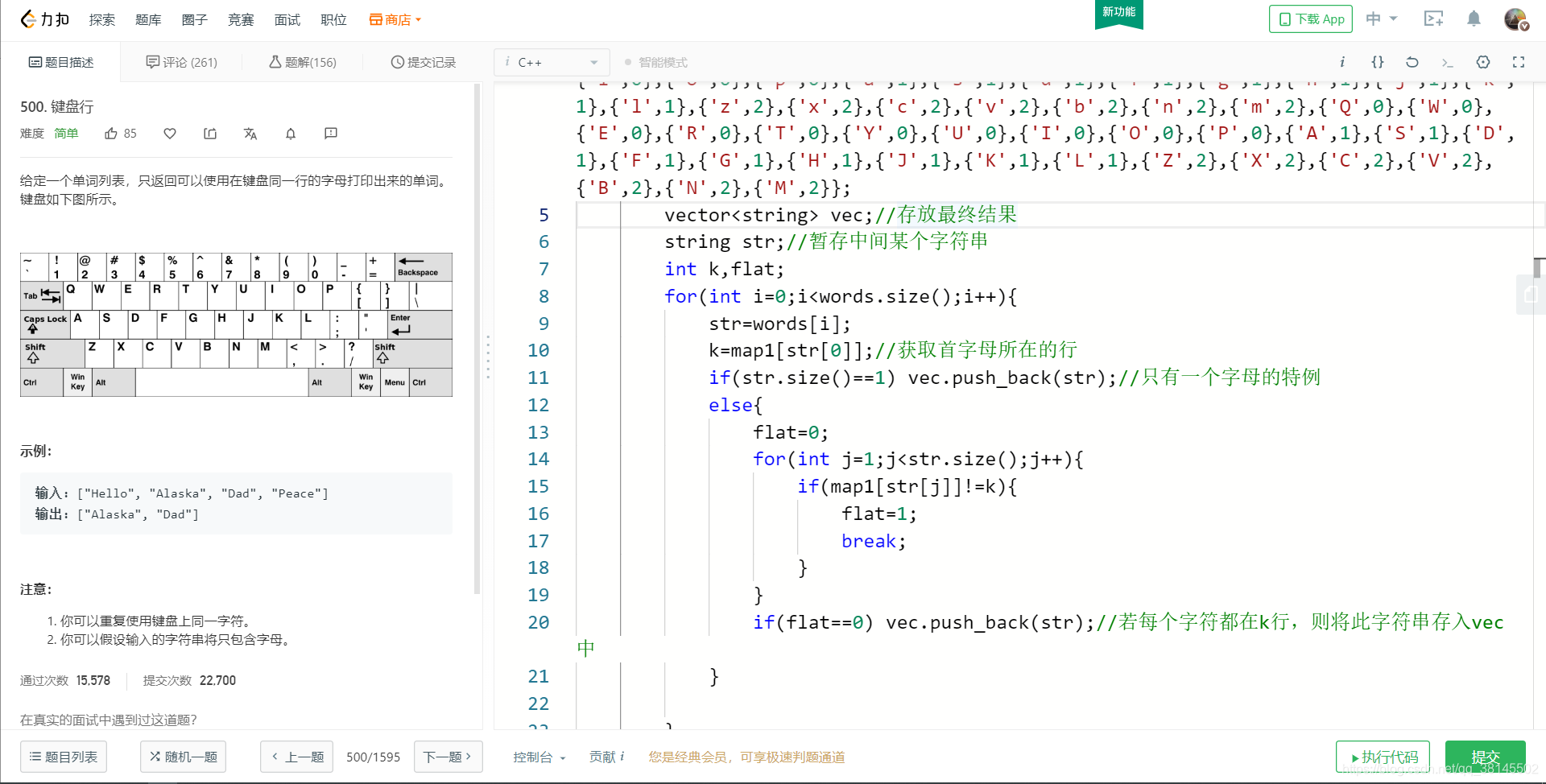The height and width of the screenshot is (784, 1546).
Task: Share the problem via share icon
Action: tap(210, 134)
